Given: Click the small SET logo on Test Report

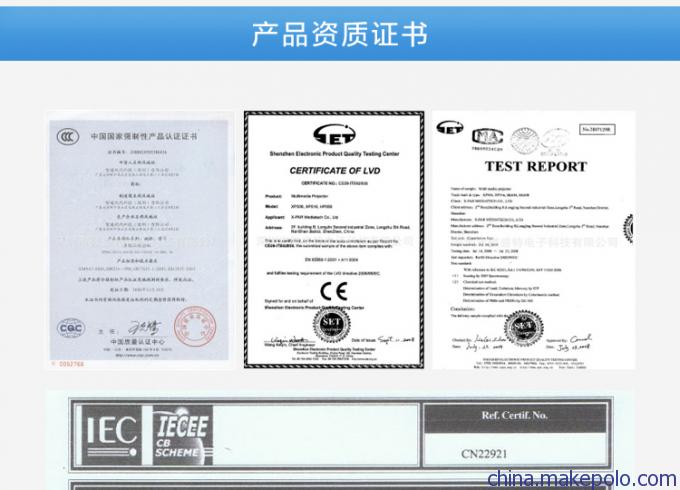Looking at the screenshot, I should (450, 128).
